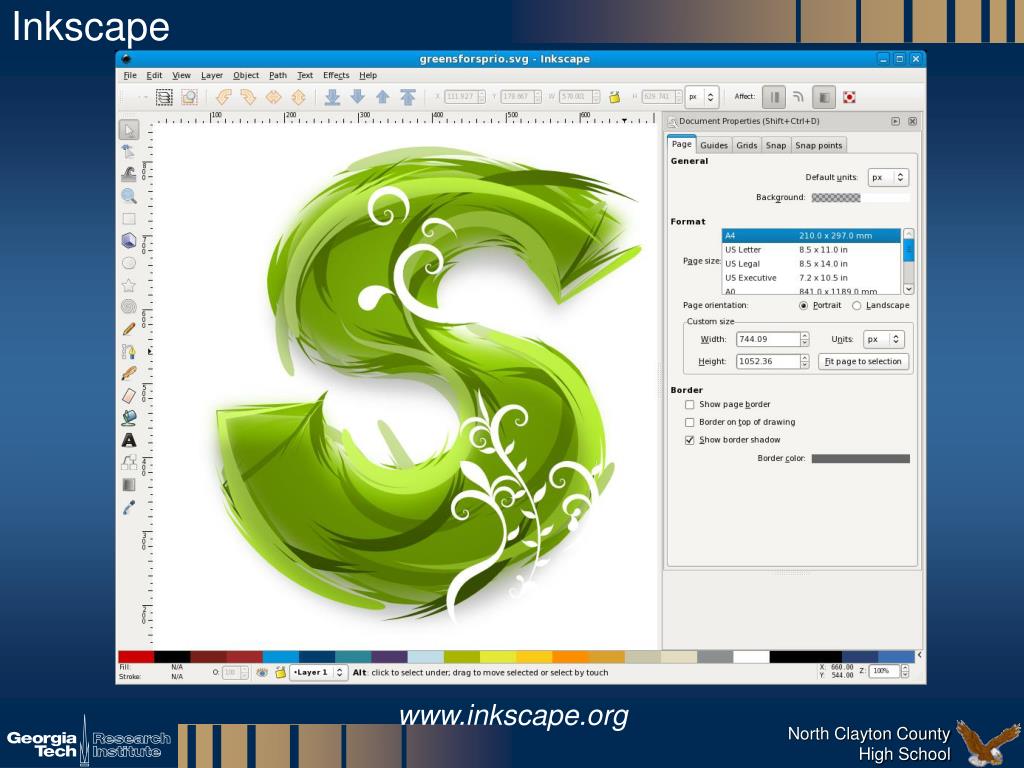Select the Pen Bezier tool
Image resolution: width=1024 pixels, height=768 pixels.
pos(129,351)
